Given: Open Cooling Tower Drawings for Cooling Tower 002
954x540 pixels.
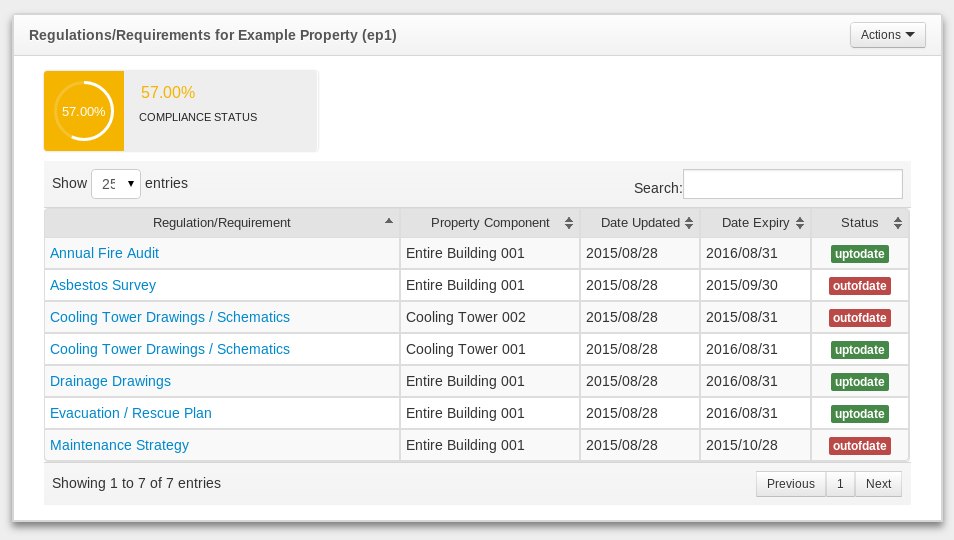Looking at the screenshot, I should tap(170, 317).
